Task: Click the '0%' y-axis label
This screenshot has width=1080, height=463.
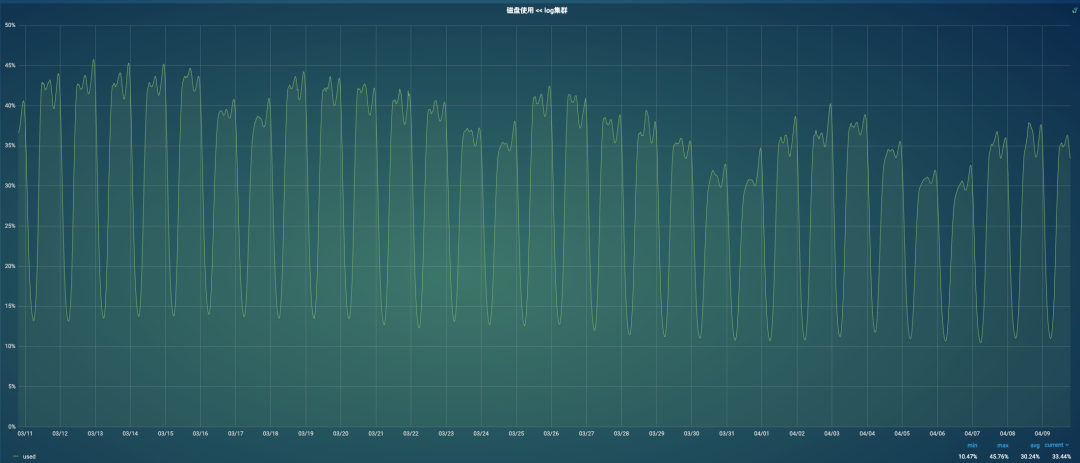Action: [12, 426]
